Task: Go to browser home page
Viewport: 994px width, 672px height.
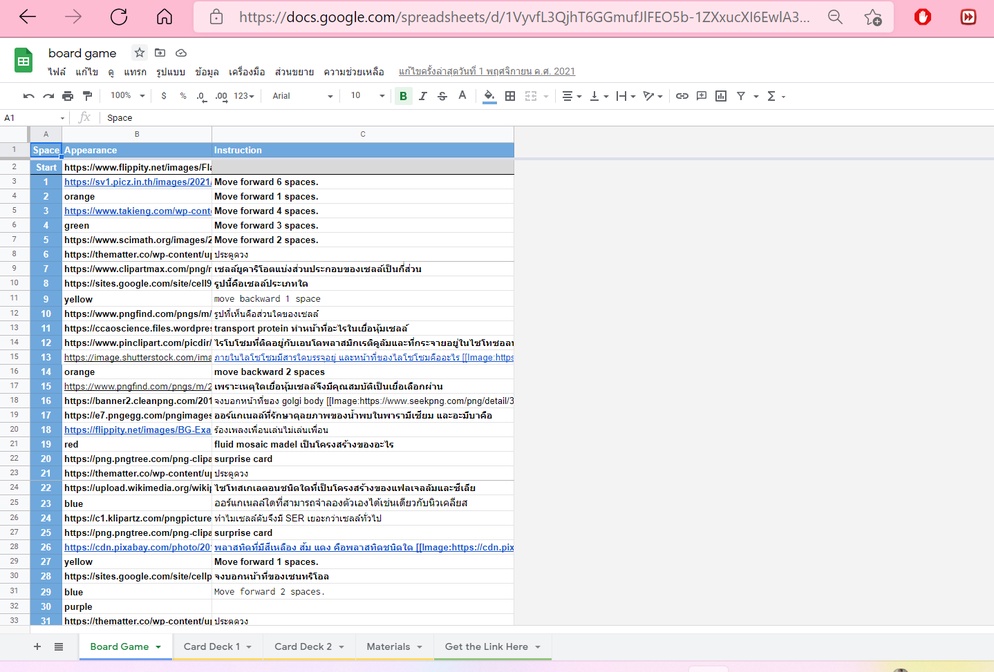Action: (164, 17)
